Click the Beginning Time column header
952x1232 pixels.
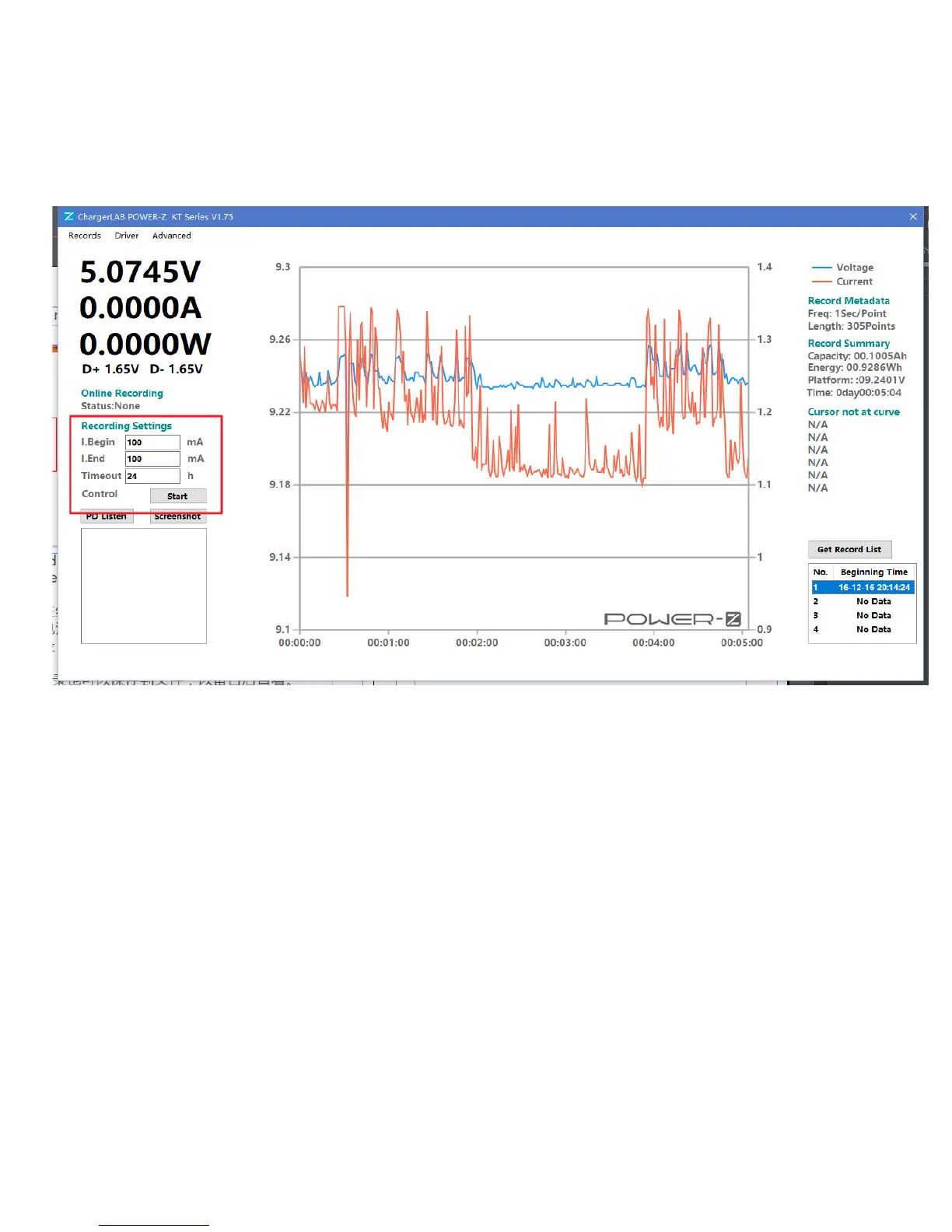pyautogui.click(x=874, y=572)
